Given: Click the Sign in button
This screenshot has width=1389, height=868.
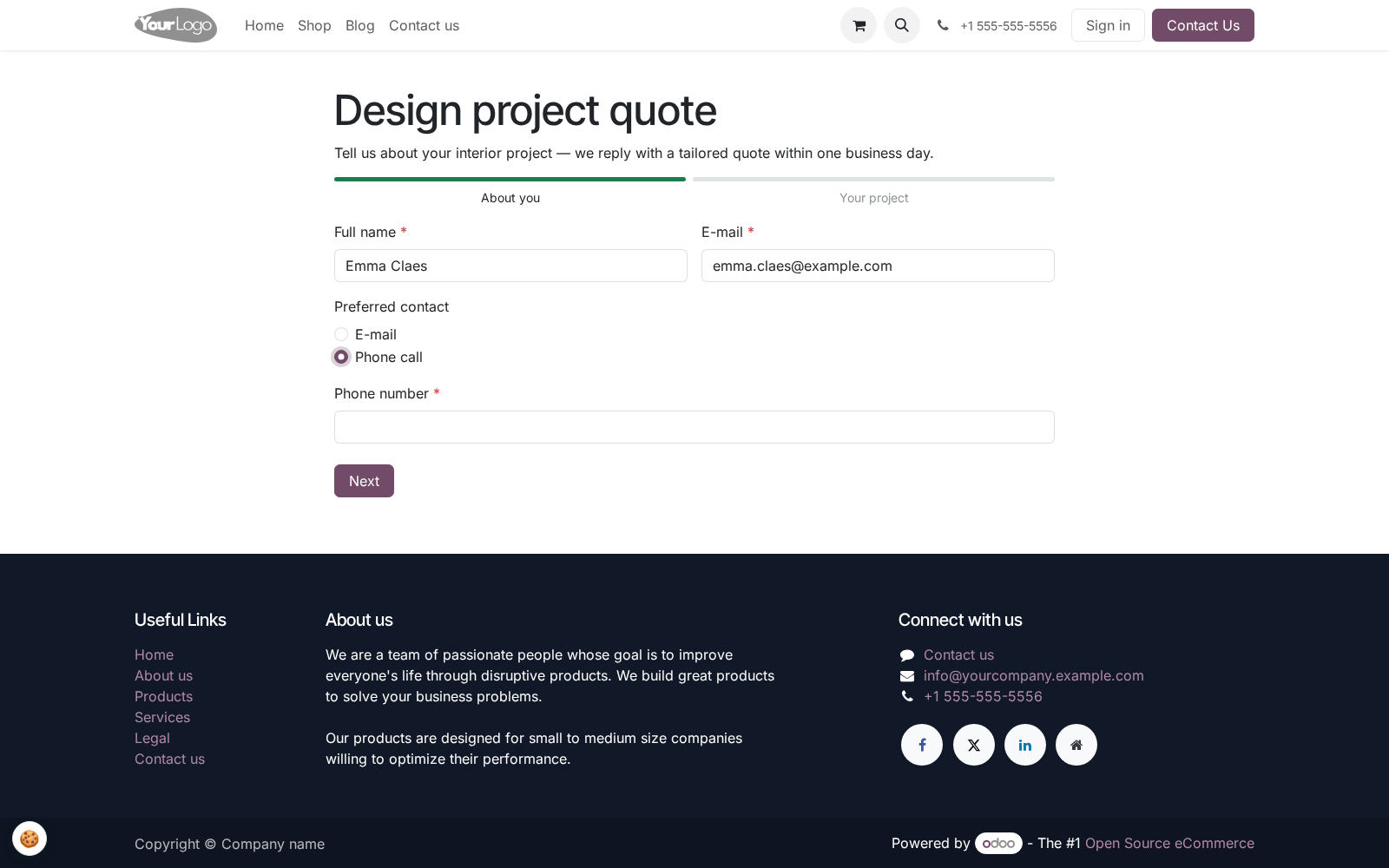Looking at the screenshot, I should [x=1108, y=25].
